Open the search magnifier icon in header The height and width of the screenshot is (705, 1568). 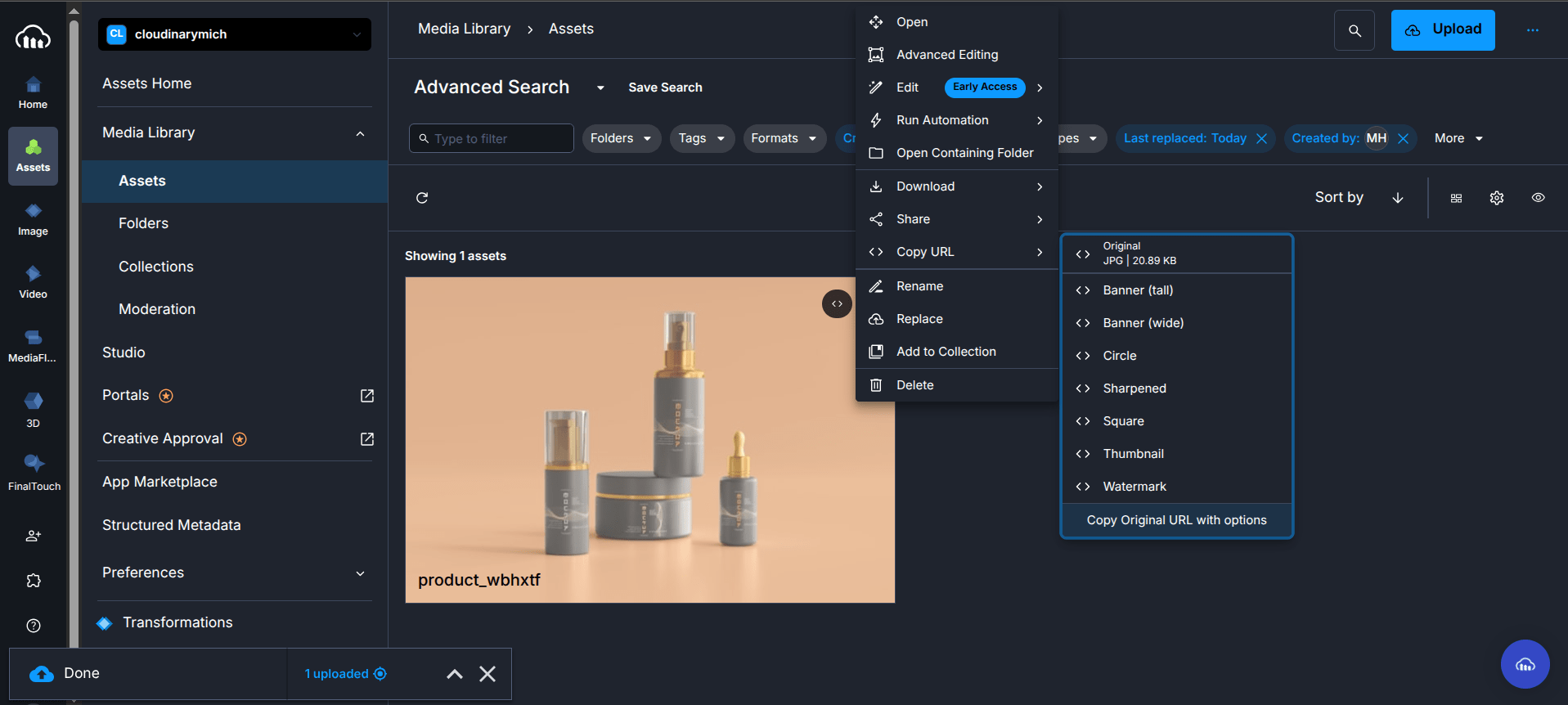point(1355,30)
